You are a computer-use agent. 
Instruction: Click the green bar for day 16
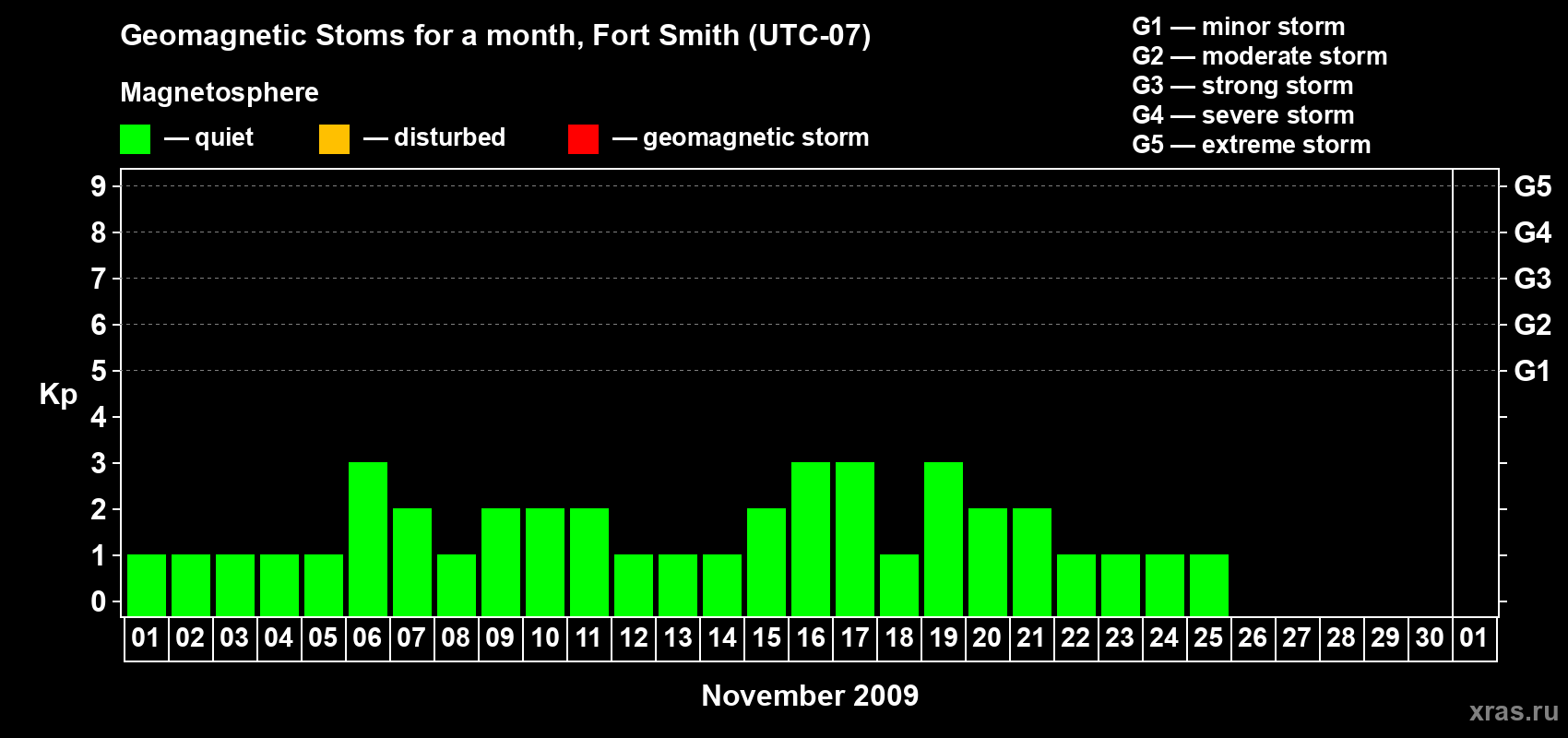click(x=811, y=540)
